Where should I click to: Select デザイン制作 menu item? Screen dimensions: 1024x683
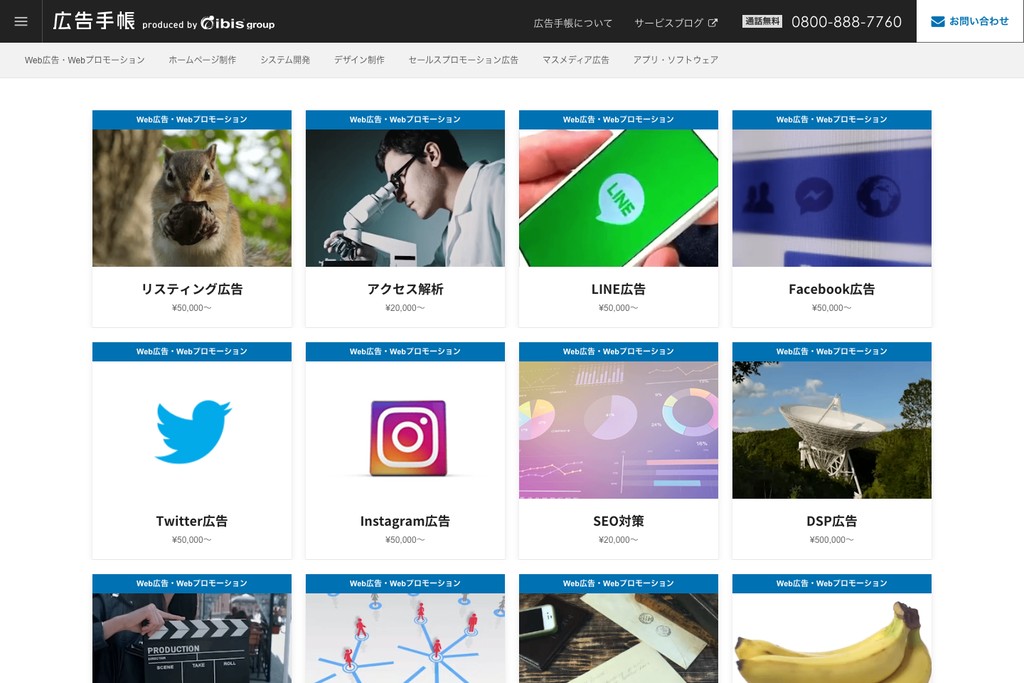359,60
